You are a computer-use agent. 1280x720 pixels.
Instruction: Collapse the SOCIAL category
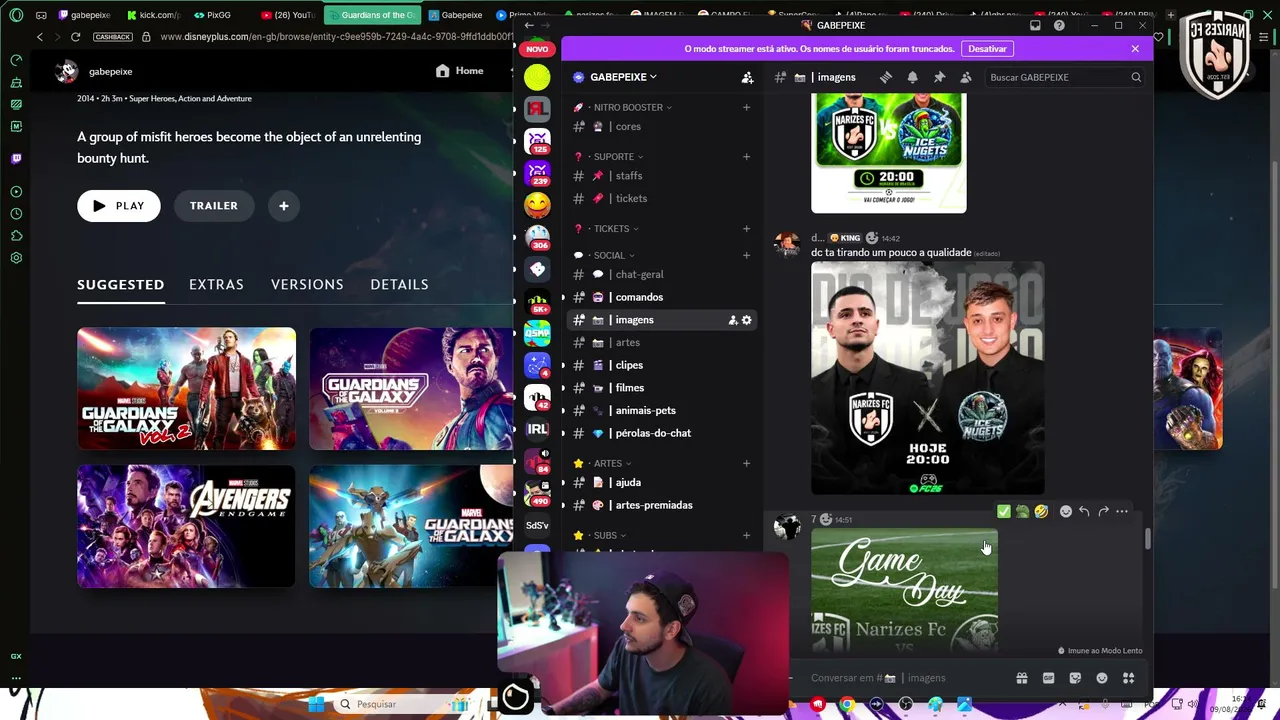pyautogui.click(x=614, y=256)
